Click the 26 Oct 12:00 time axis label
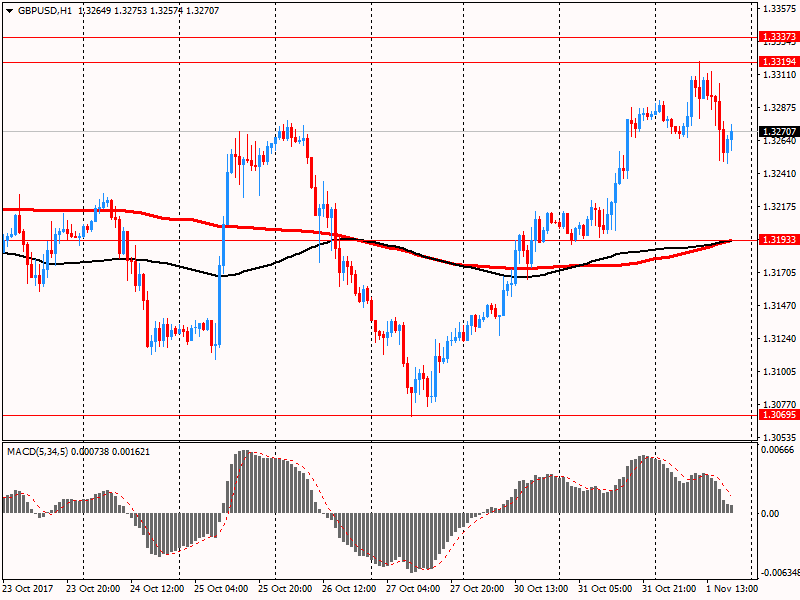The height and width of the screenshot is (600, 800). tap(349, 589)
